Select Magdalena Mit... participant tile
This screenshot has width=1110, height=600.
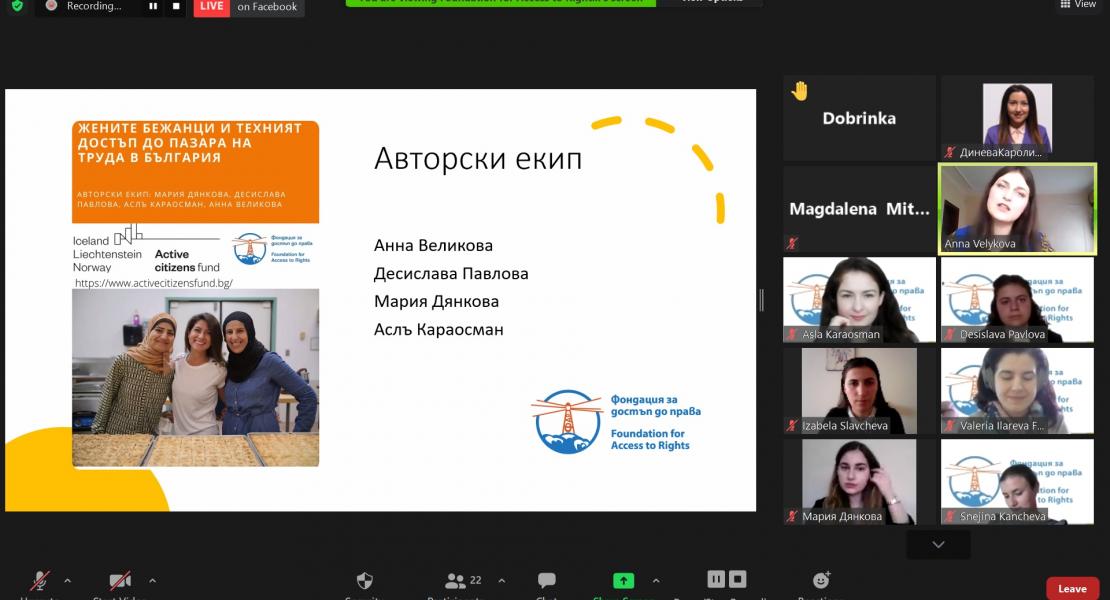point(859,209)
